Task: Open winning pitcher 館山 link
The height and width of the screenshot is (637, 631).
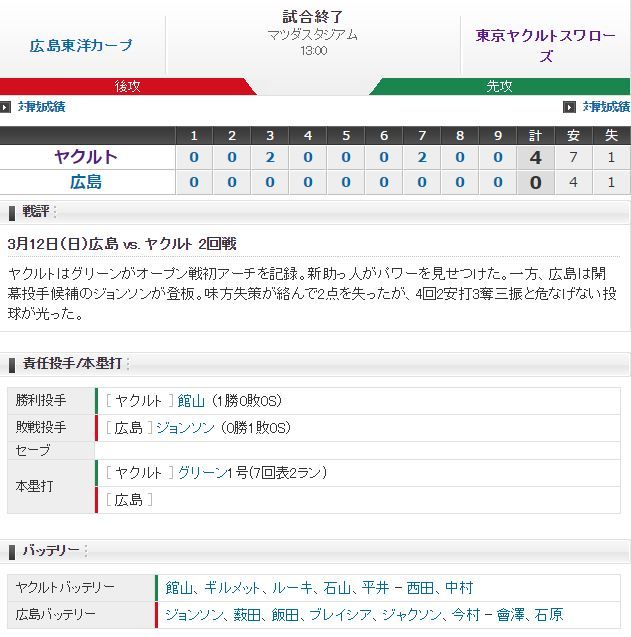Action: click(191, 401)
